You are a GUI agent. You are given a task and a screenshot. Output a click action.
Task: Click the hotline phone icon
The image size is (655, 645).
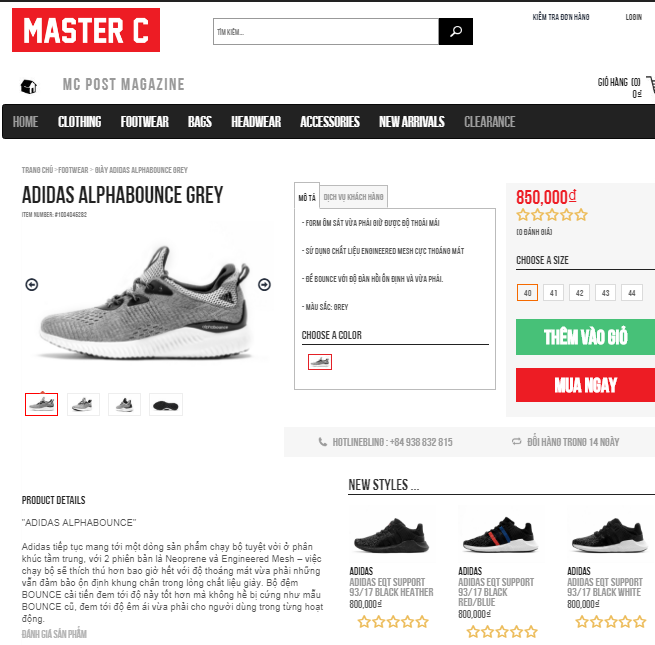(322, 442)
